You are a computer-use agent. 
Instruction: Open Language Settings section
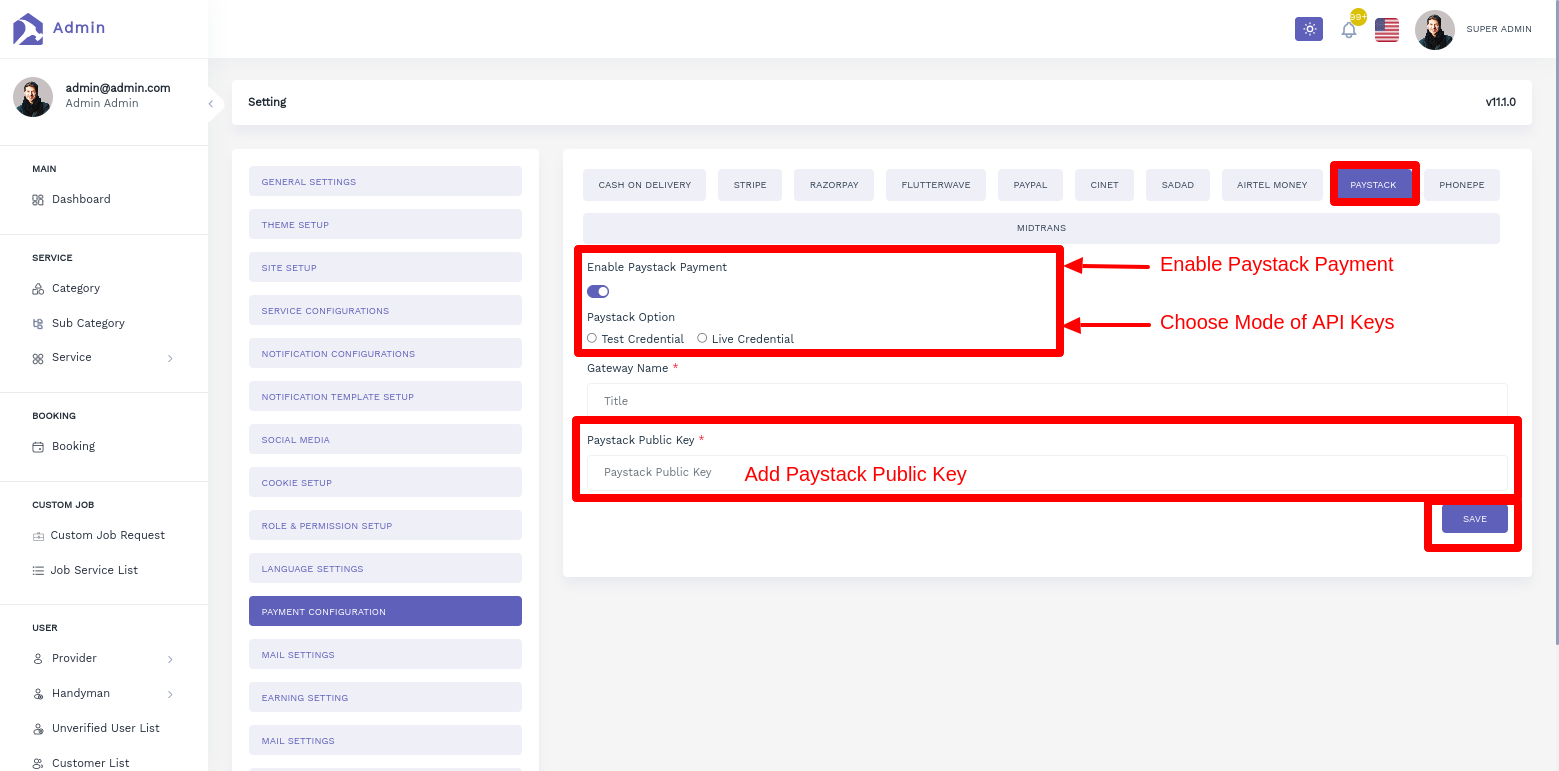coord(385,568)
